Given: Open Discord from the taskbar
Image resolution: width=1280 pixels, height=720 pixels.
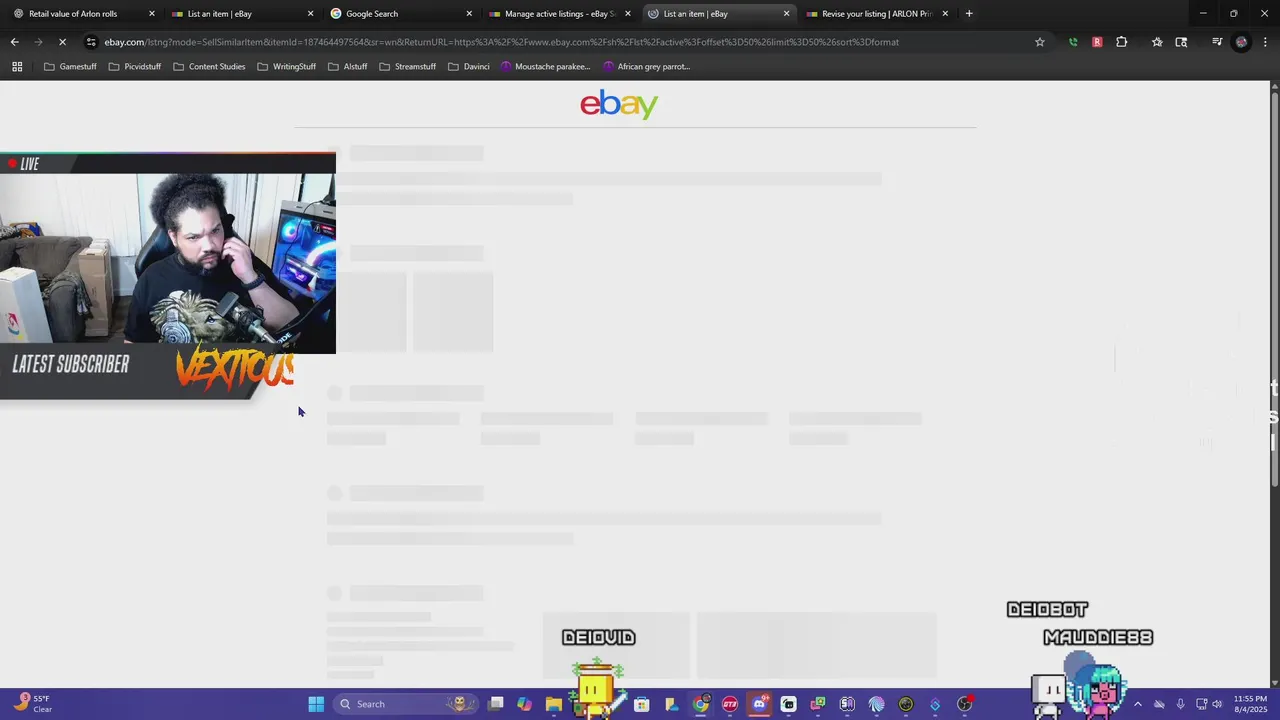Looking at the screenshot, I should [x=759, y=704].
